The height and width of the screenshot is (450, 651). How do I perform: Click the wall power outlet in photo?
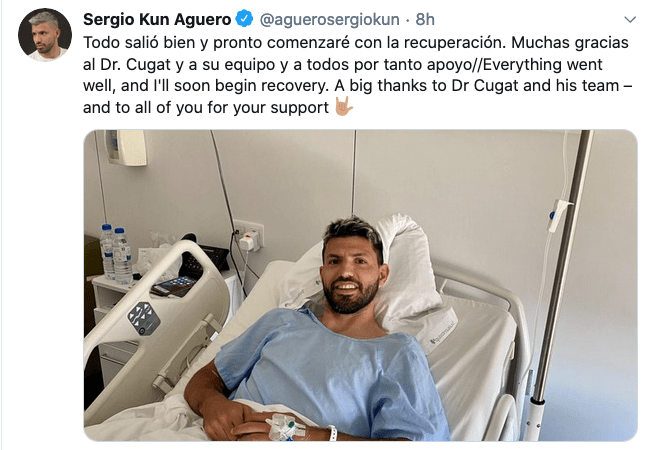[249, 235]
